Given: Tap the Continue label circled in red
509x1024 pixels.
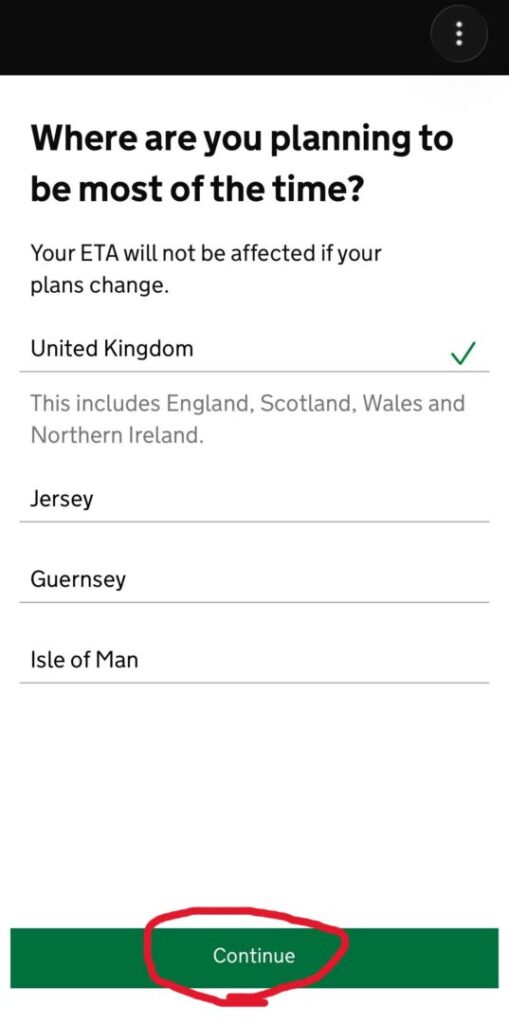Looking at the screenshot, I should (254, 955).
